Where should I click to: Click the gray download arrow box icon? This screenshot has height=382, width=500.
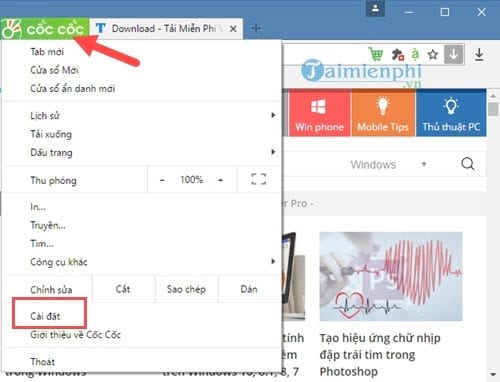pos(454,54)
